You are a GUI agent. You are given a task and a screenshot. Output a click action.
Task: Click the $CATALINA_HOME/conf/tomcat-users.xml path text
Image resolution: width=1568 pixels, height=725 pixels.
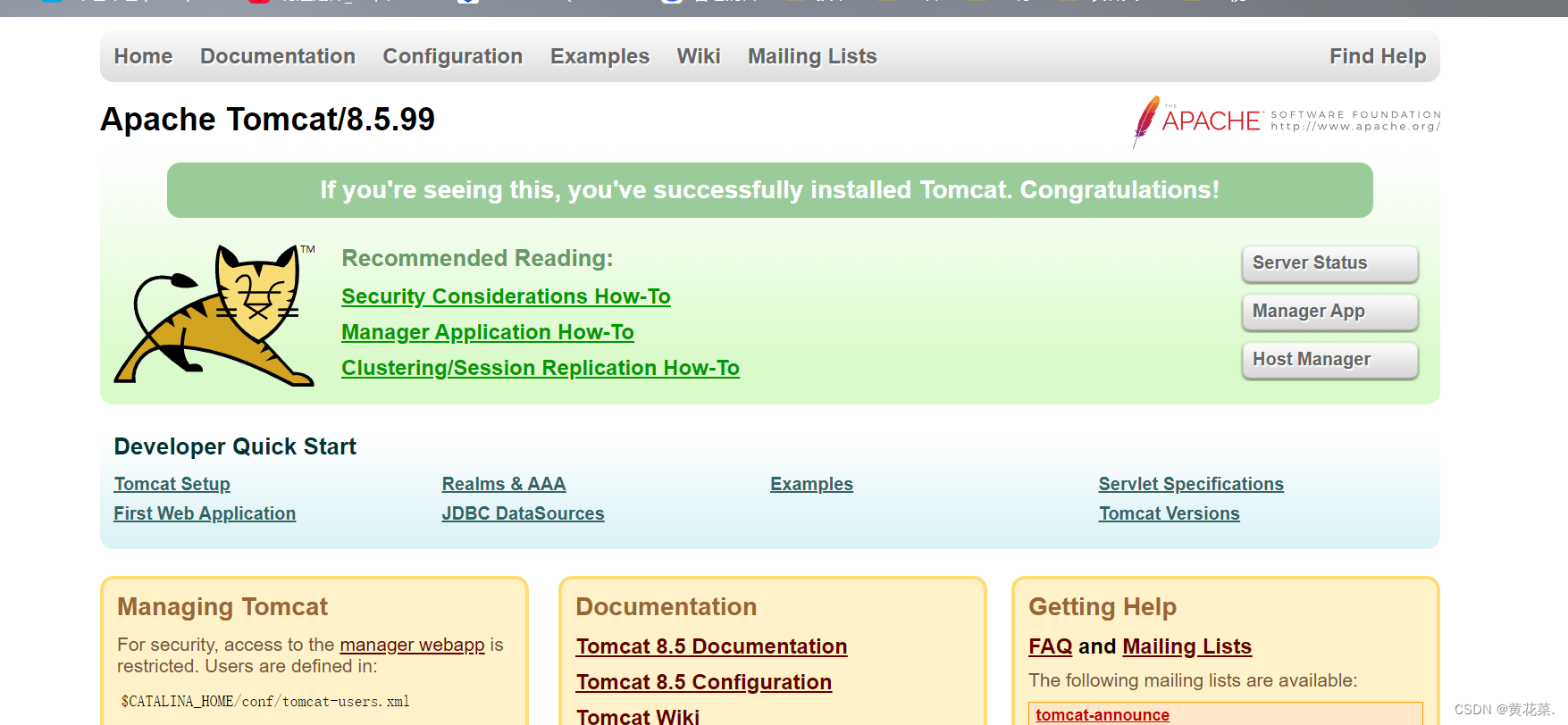tap(265, 701)
